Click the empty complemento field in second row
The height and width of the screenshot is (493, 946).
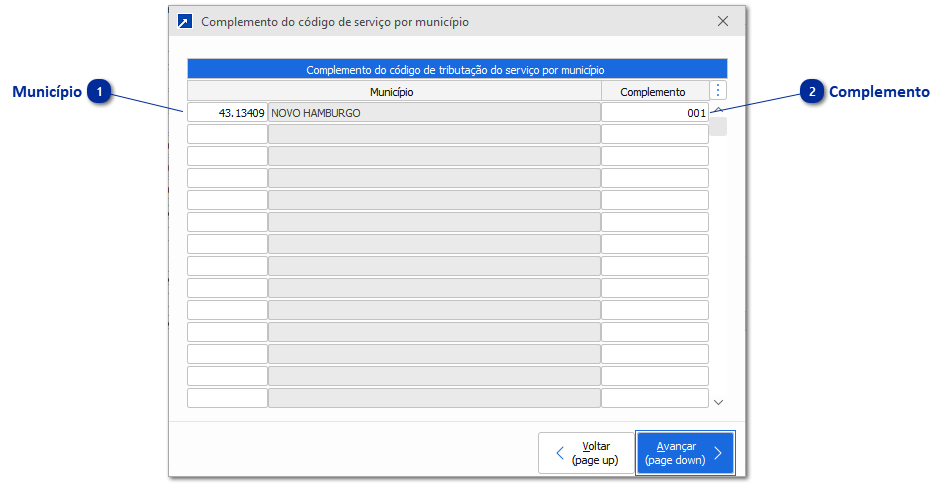(x=654, y=135)
